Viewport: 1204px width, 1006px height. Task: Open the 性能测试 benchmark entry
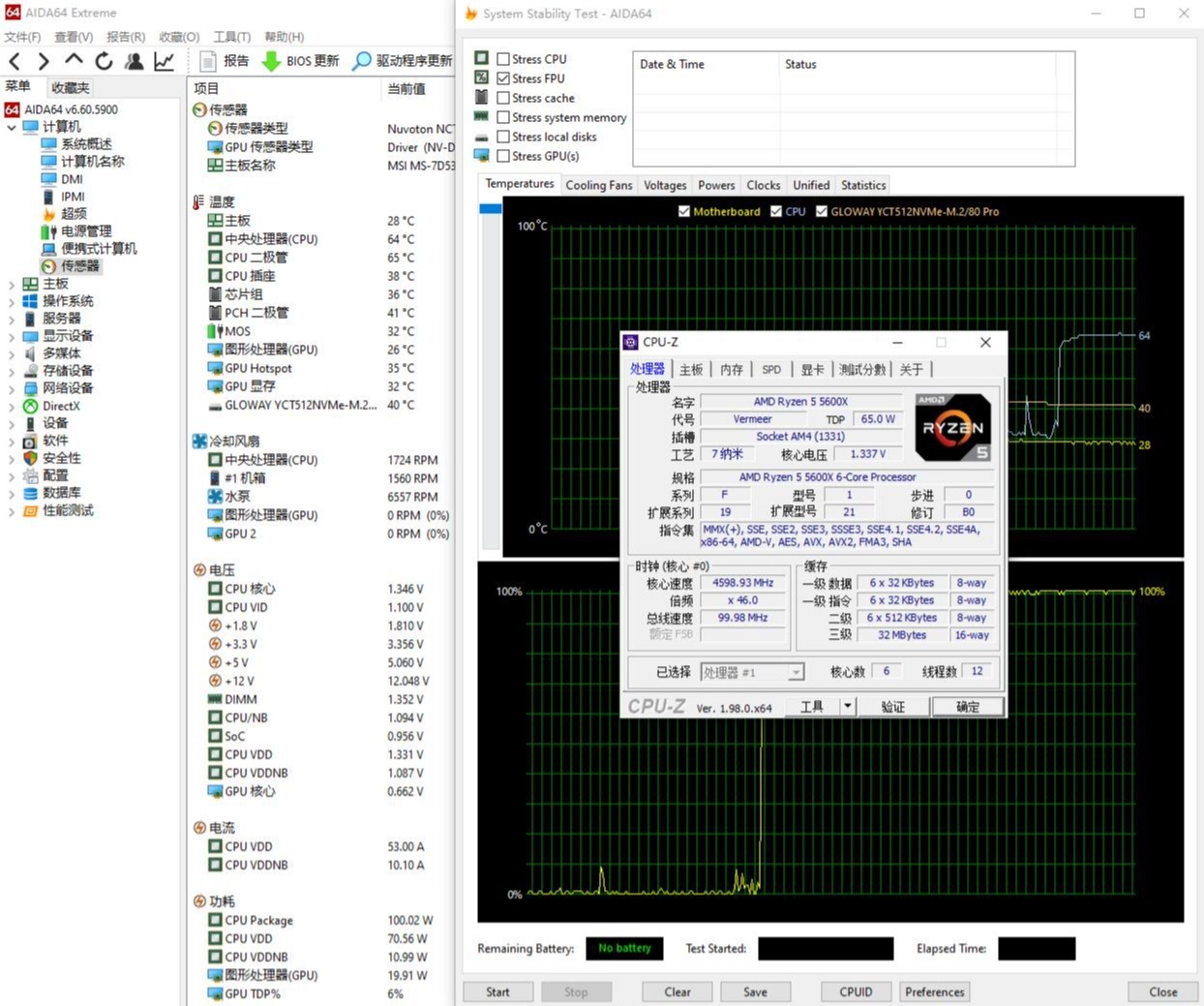(58, 511)
